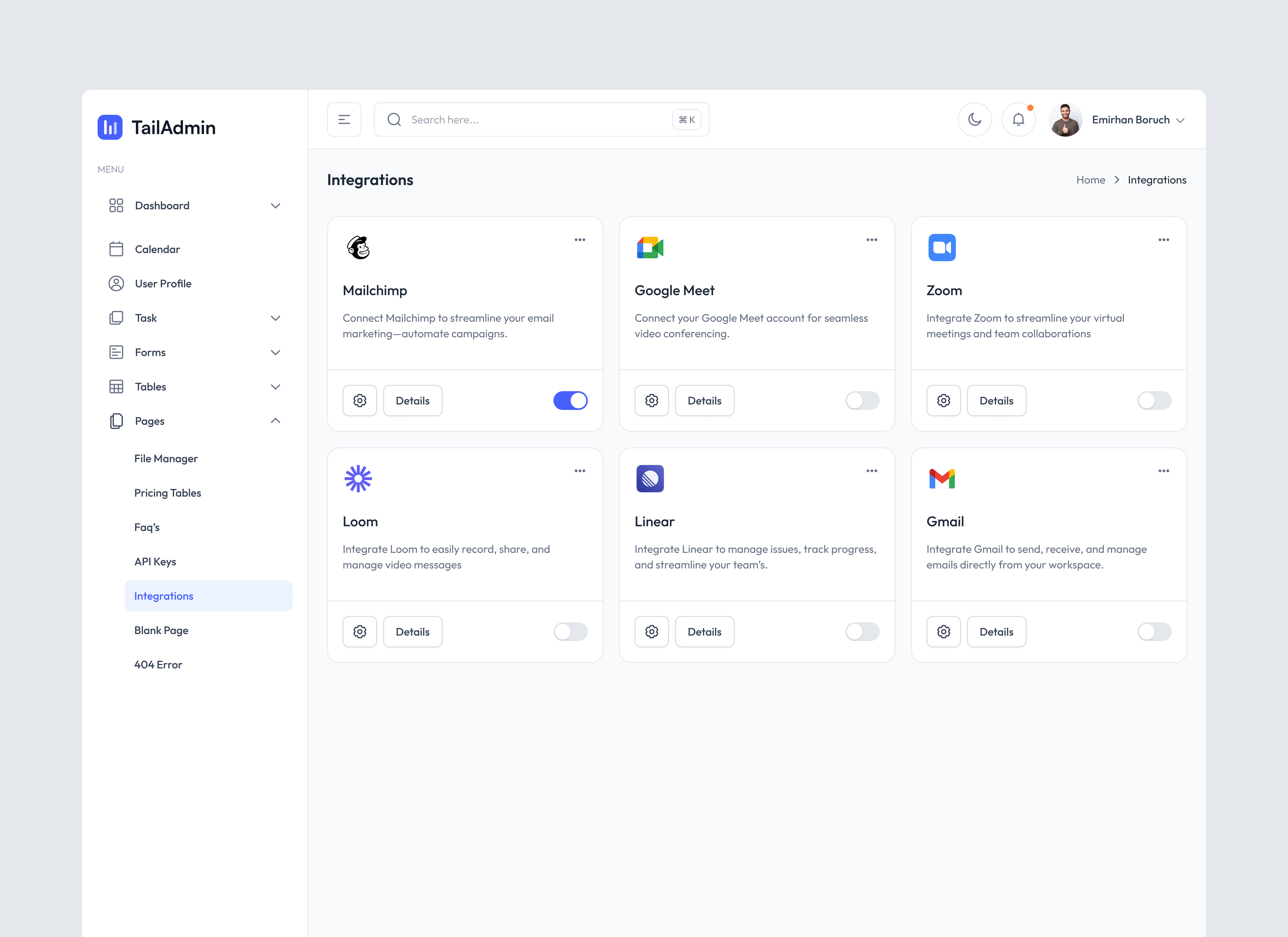The width and height of the screenshot is (1288, 937).
Task: Expand the Dashboard menu chevron
Action: pos(276,205)
